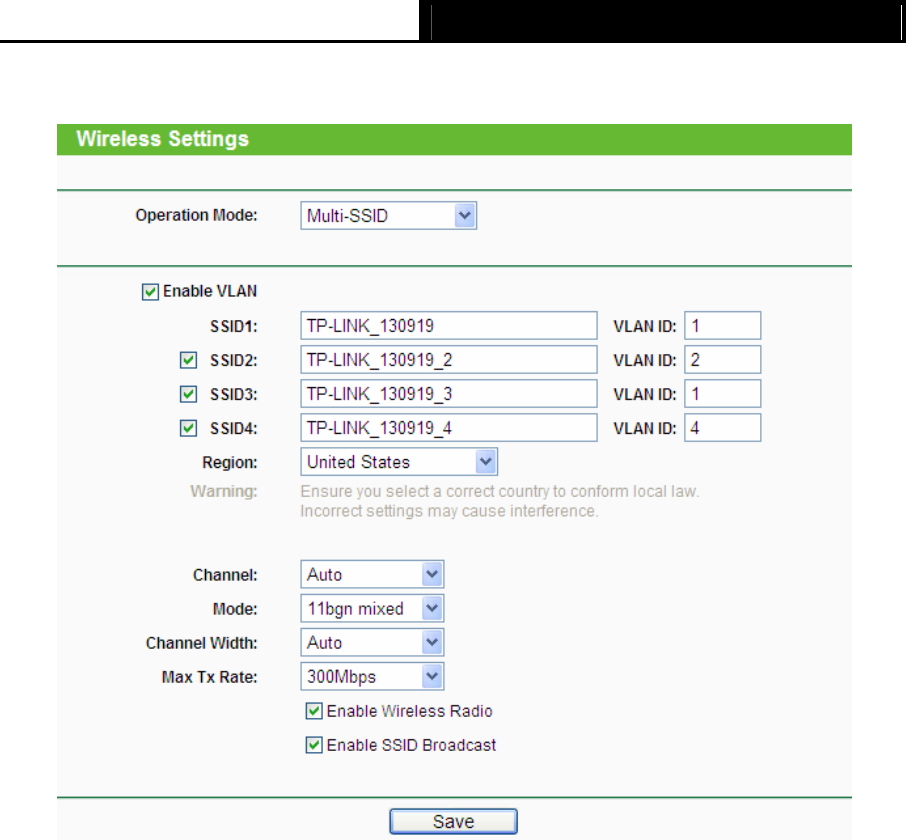
Task: Click the 'Operation Mode:' label
Action: pos(196,215)
